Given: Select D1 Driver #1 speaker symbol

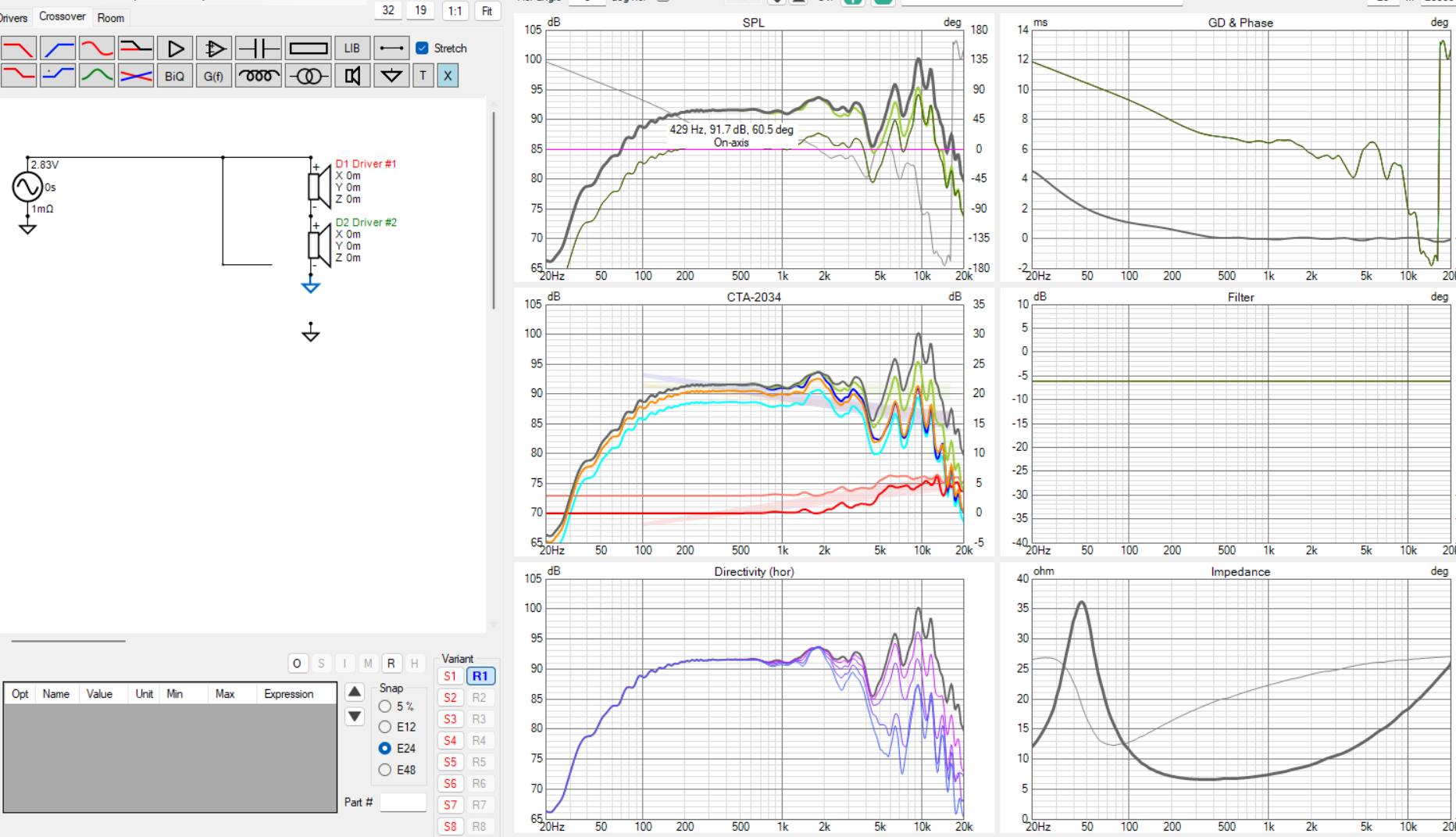Looking at the screenshot, I should click(x=320, y=187).
